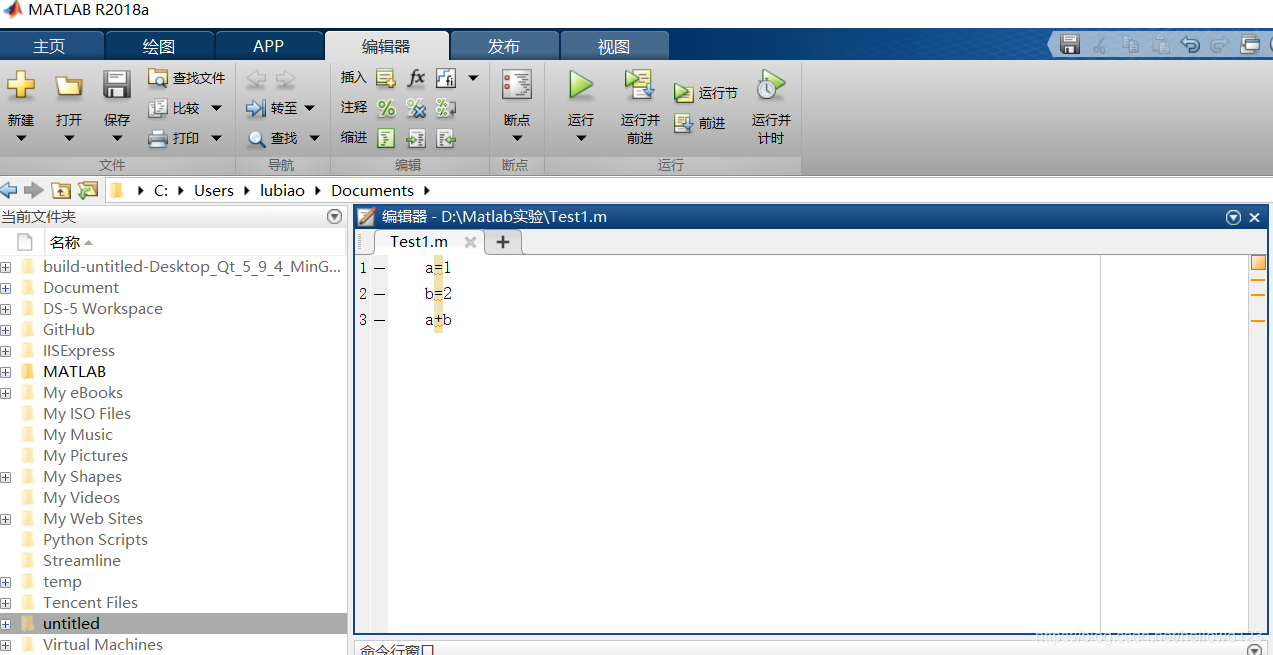
Task: Click the wrap comments icon
Action: [x=446, y=108]
